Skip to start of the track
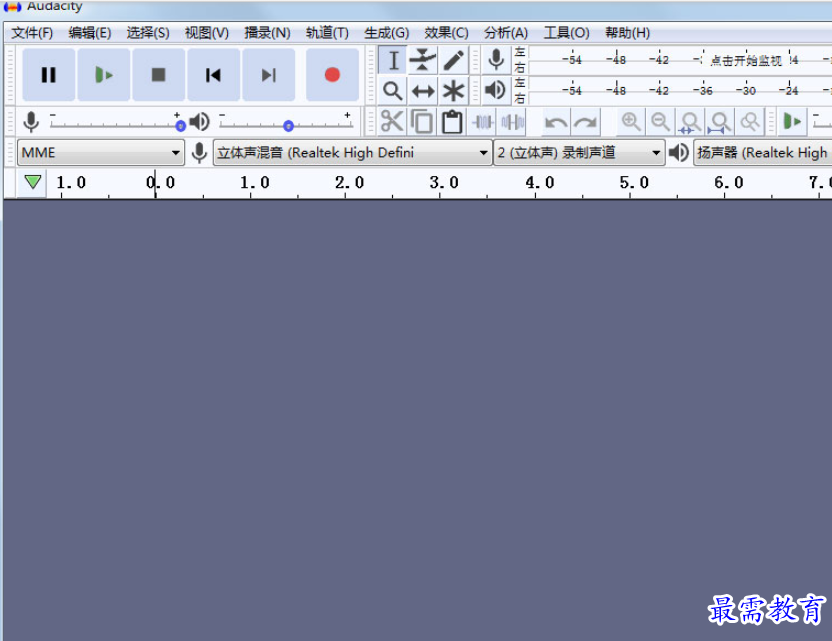Screen dimensions: 832x641 point(213,75)
